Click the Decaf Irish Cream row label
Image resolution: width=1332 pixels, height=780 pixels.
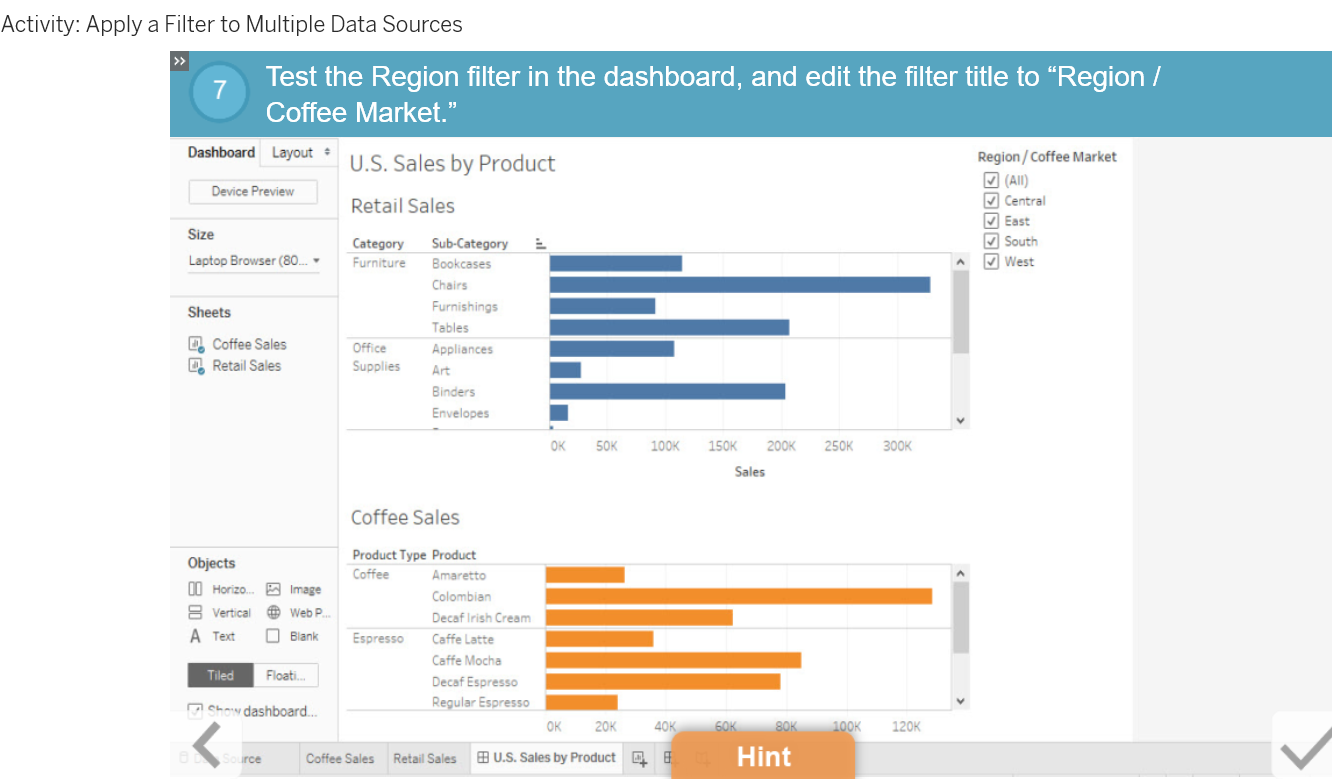[481, 618]
